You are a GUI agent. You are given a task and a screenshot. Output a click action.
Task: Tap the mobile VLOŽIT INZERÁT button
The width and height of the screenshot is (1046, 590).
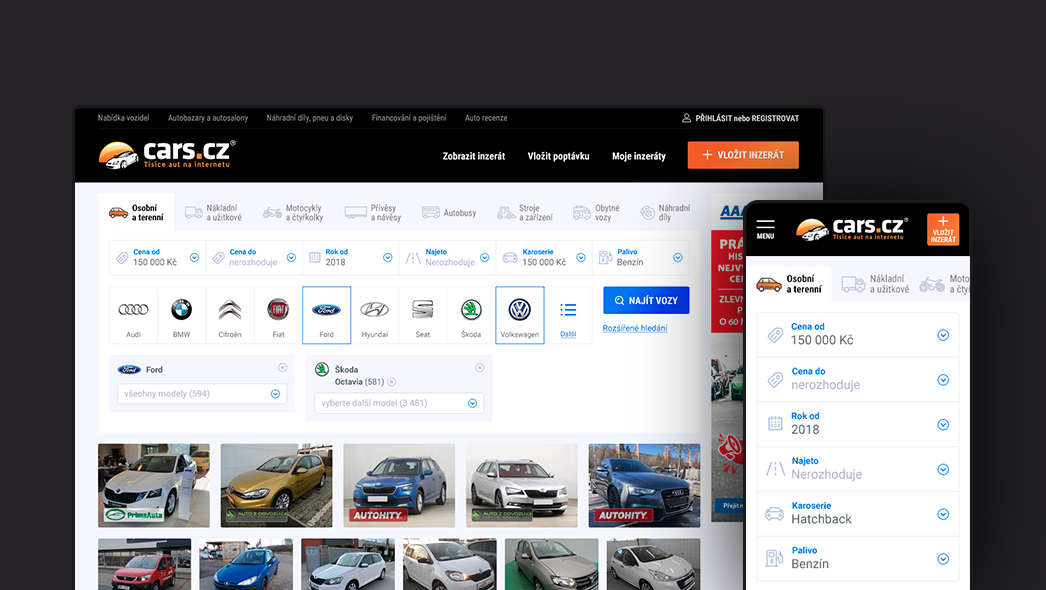coord(943,229)
